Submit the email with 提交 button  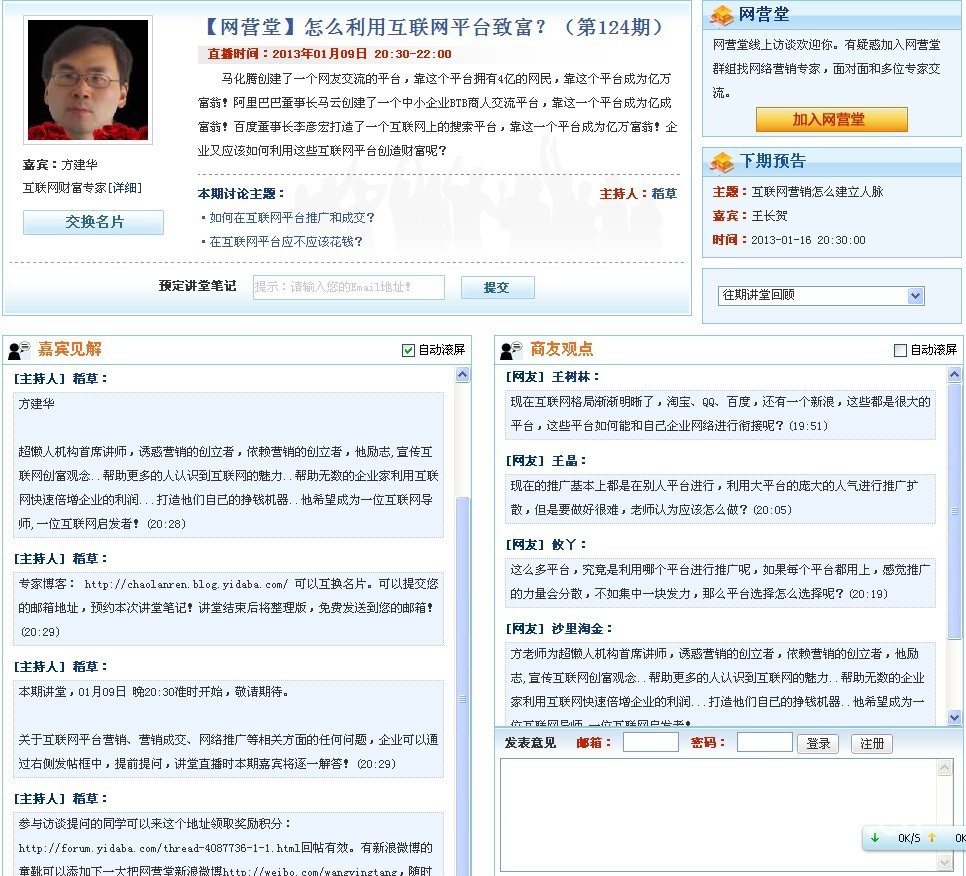[x=498, y=288]
